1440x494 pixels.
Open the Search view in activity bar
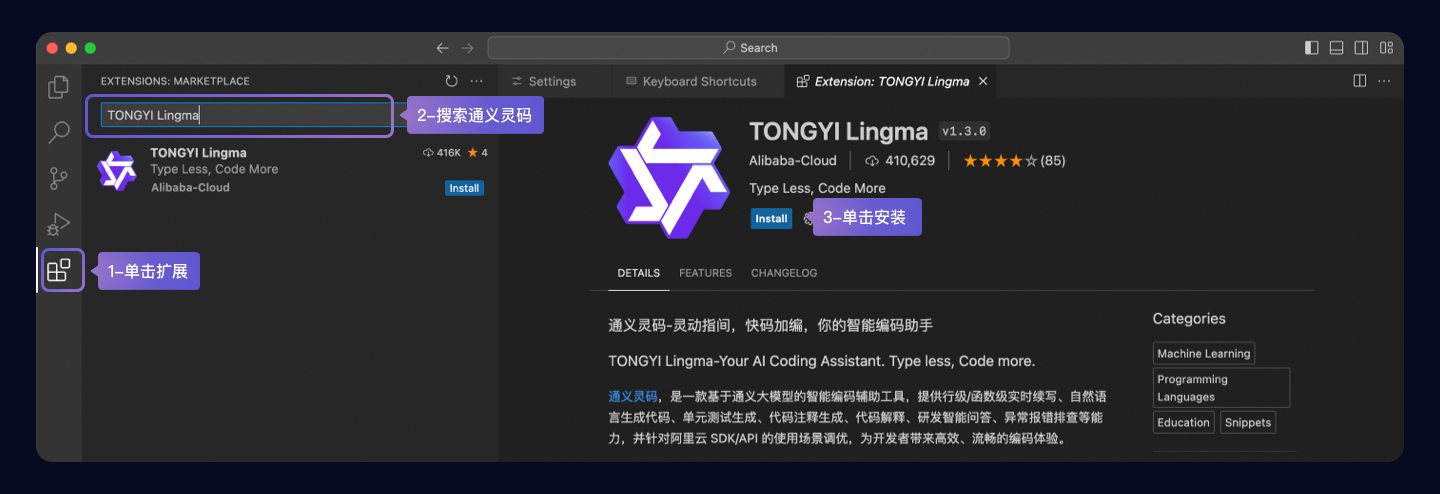coord(59,132)
